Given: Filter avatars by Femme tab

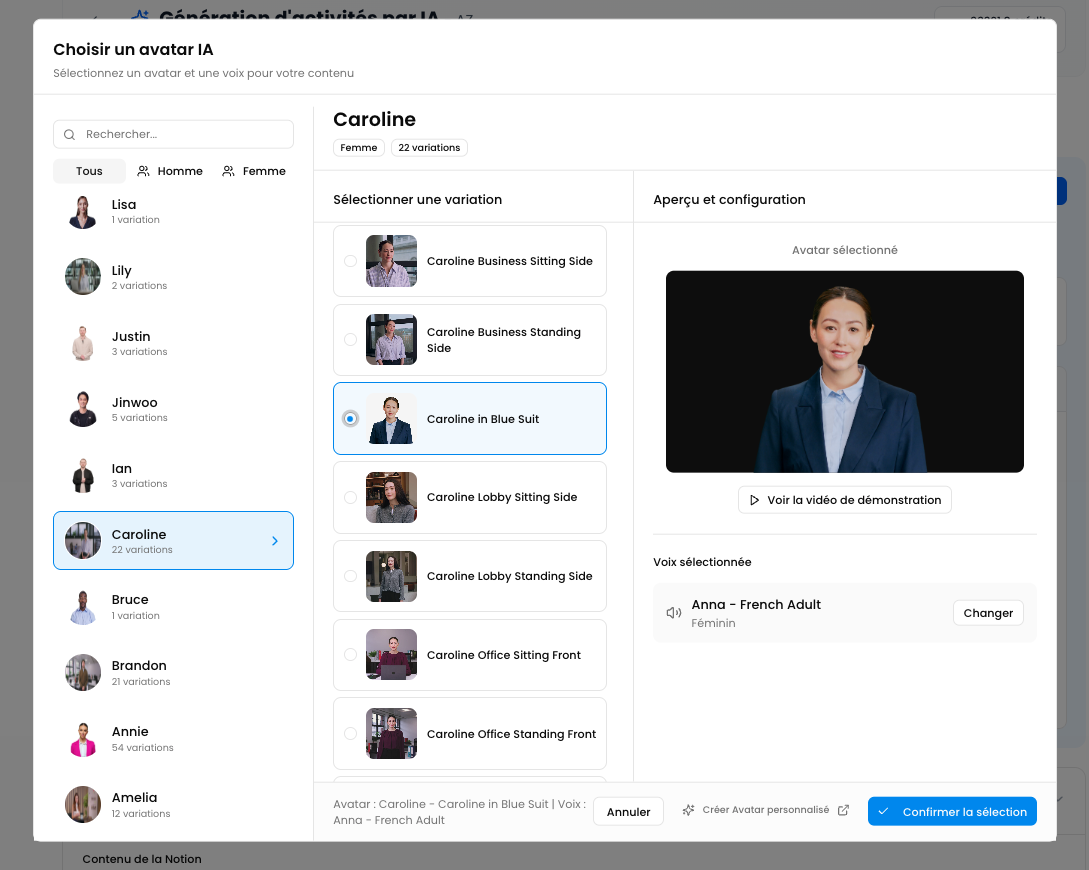Looking at the screenshot, I should [254, 171].
